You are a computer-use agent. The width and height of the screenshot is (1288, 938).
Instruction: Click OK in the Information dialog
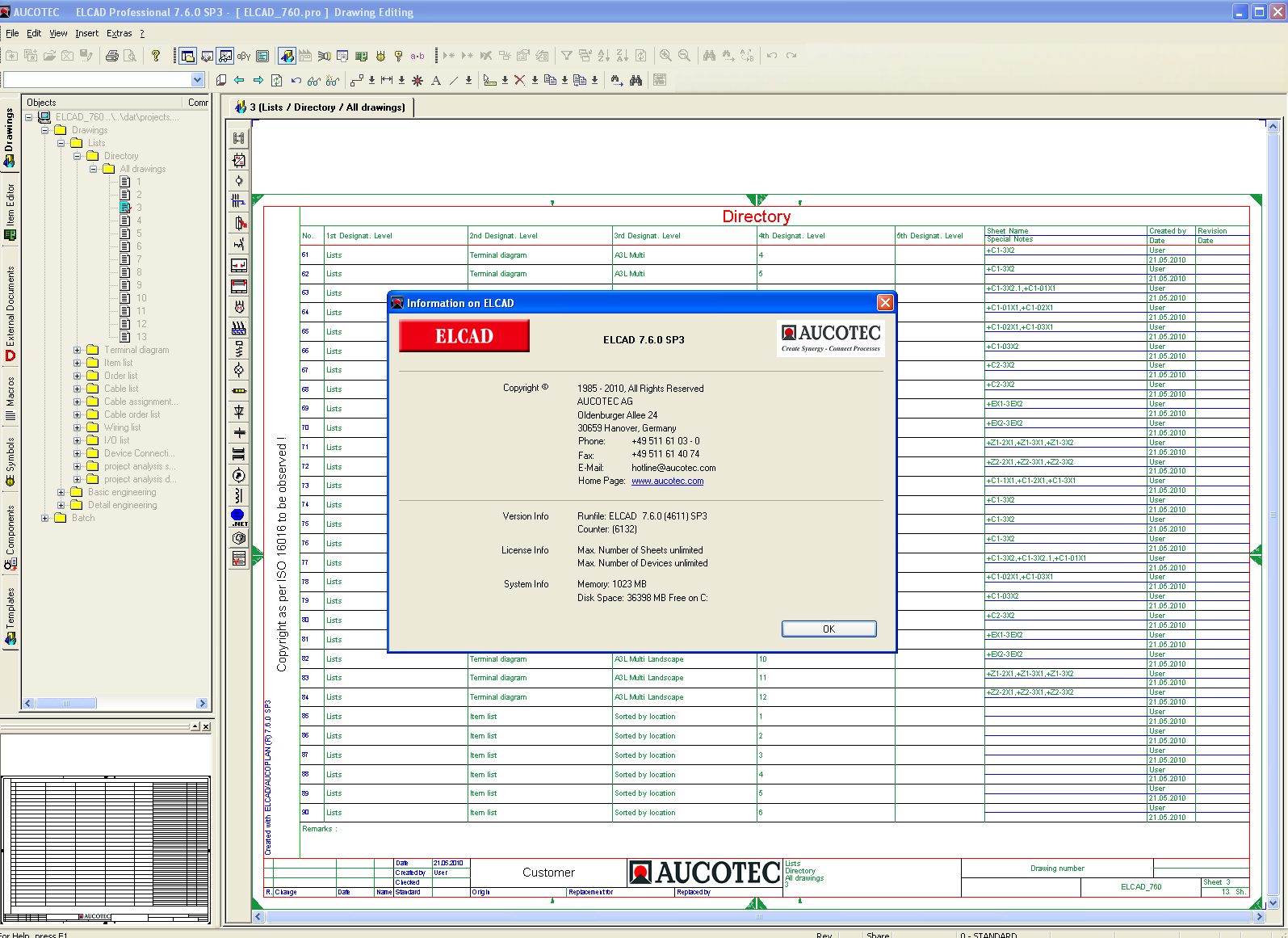(x=829, y=629)
